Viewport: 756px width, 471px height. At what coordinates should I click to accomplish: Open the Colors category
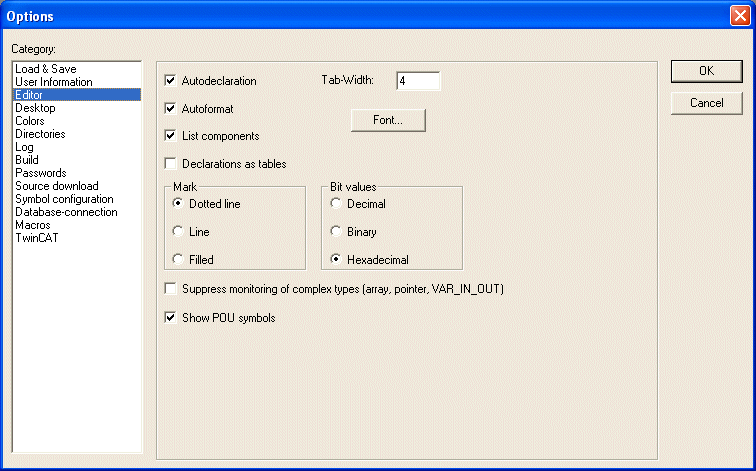77,121
